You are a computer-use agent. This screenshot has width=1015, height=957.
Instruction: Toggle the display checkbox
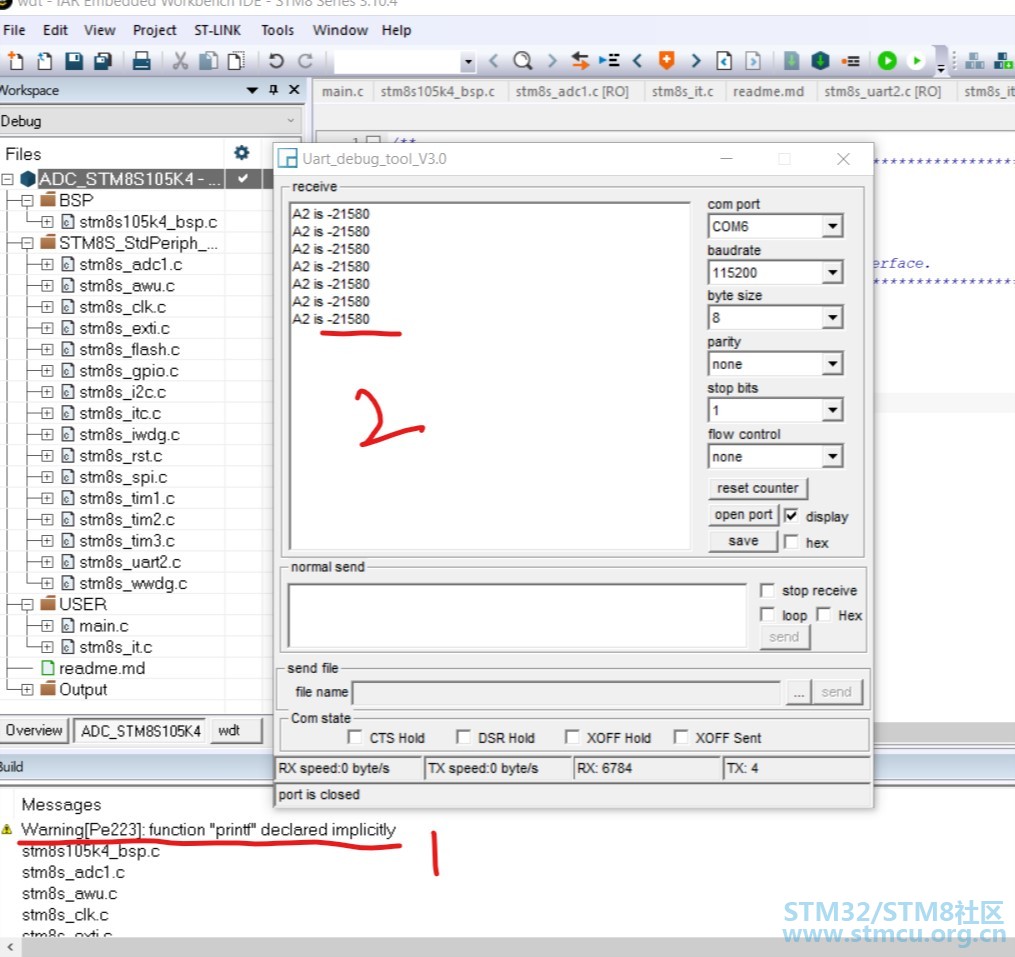point(791,515)
